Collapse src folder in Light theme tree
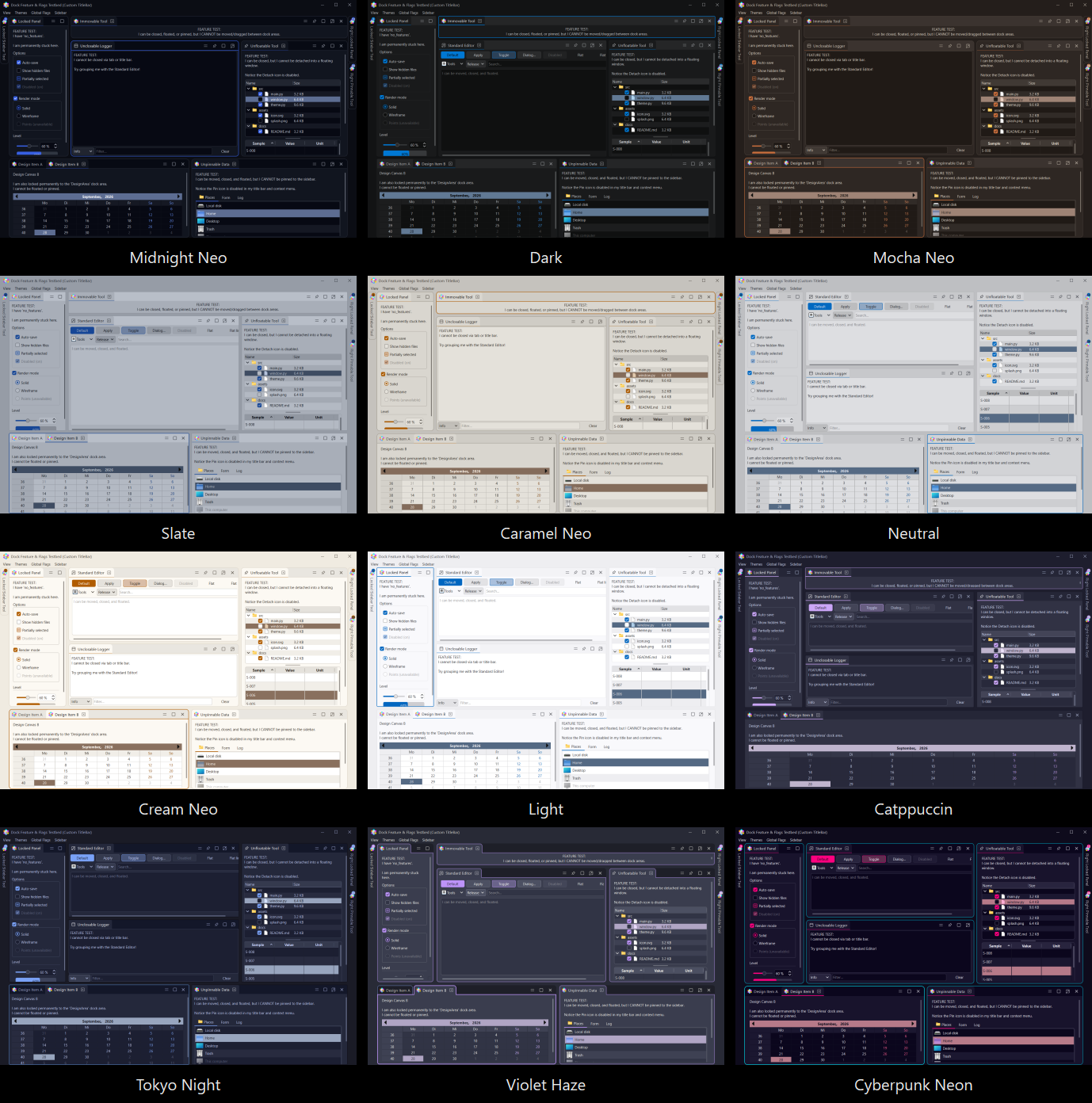 (615, 614)
